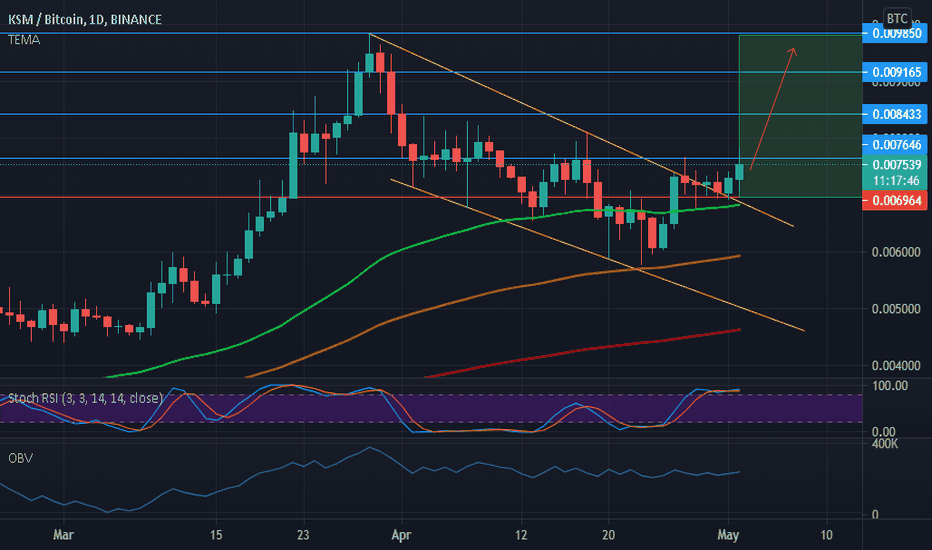Click the 15 date on time axis
The image size is (932, 550).
(216, 535)
